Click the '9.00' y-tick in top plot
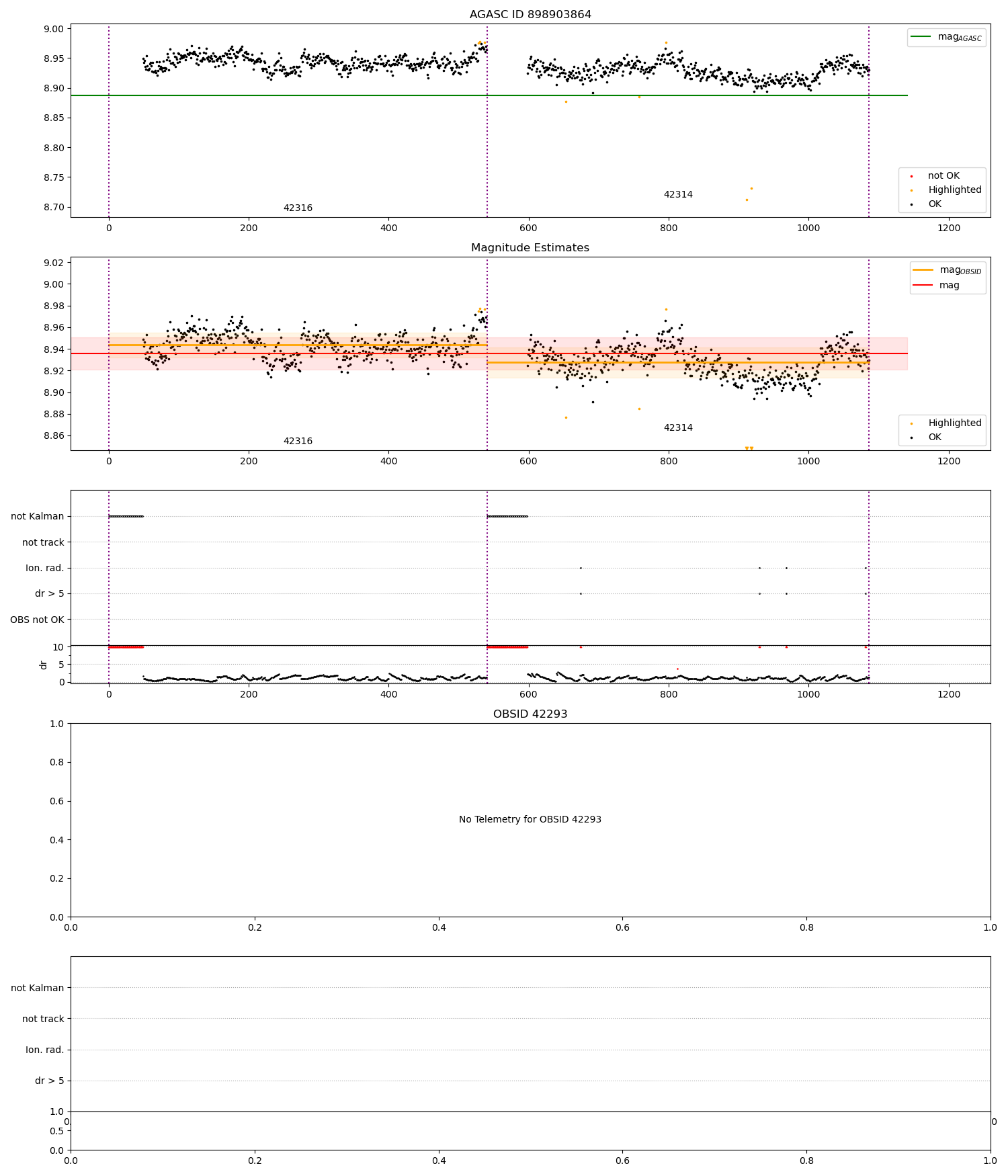1008x1176 pixels. [54, 29]
